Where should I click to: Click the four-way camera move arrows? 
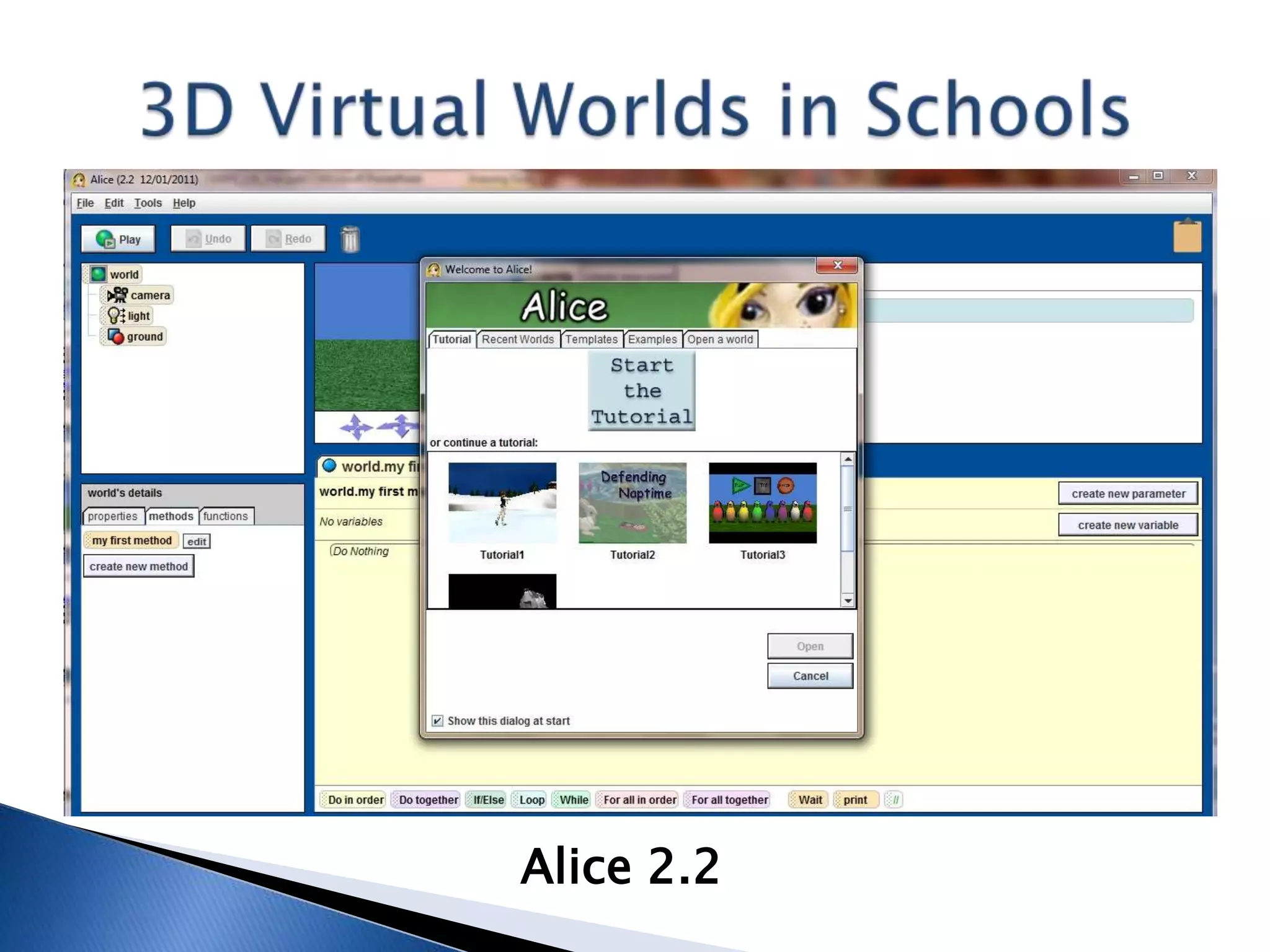(x=356, y=427)
